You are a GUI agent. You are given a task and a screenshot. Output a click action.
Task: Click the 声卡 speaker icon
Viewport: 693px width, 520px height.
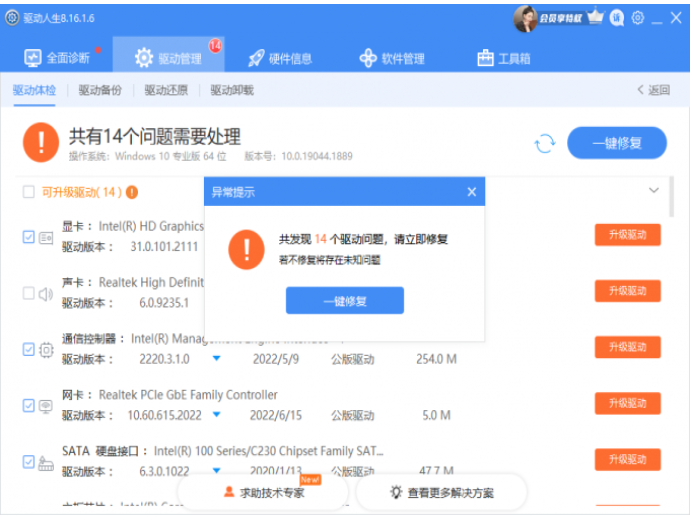(x=46, y=294)
